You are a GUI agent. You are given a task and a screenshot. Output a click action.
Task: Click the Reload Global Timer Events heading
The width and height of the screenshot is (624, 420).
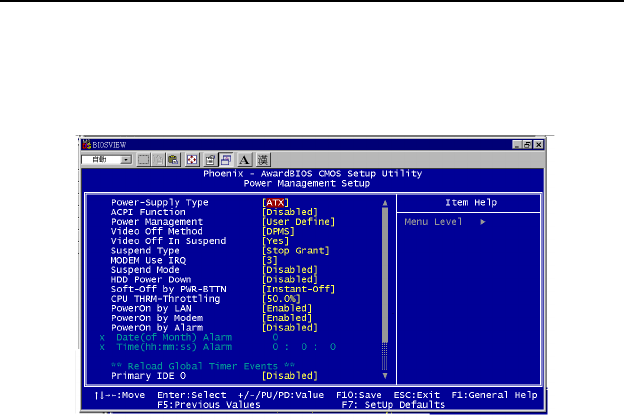click(203, 366)
